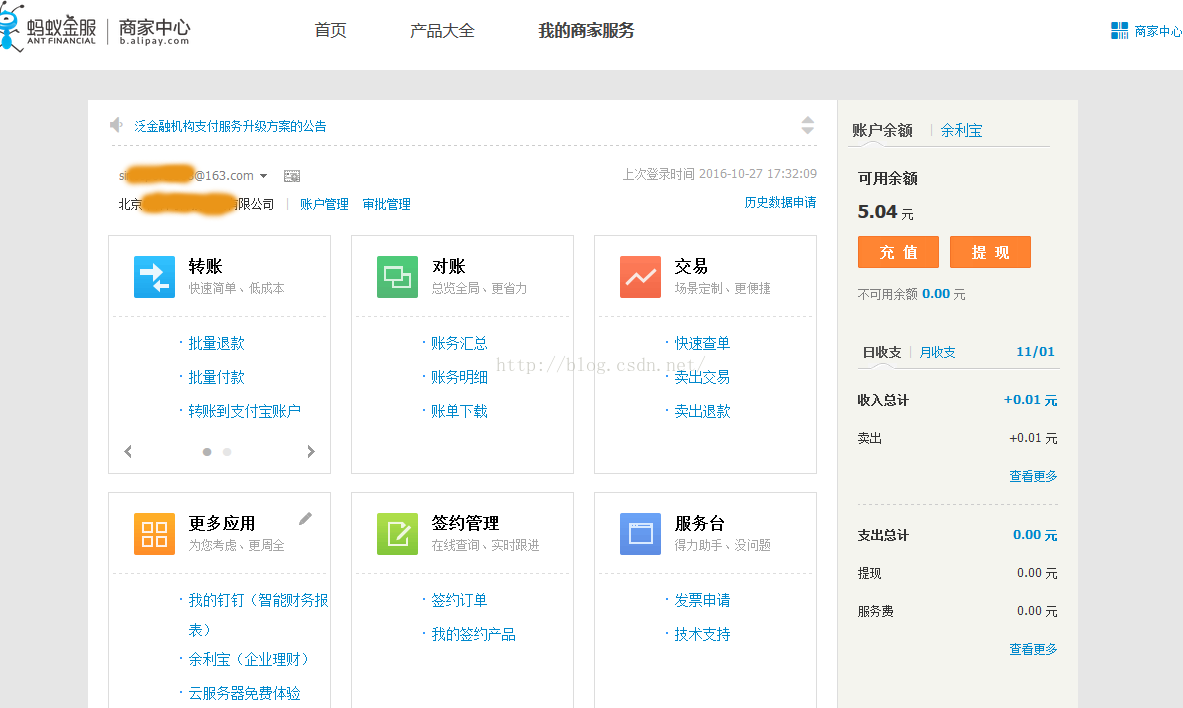Click the pencil edit icon in 更多应用
Viewport: 1183px width, 708px height.
pos(305,519)
